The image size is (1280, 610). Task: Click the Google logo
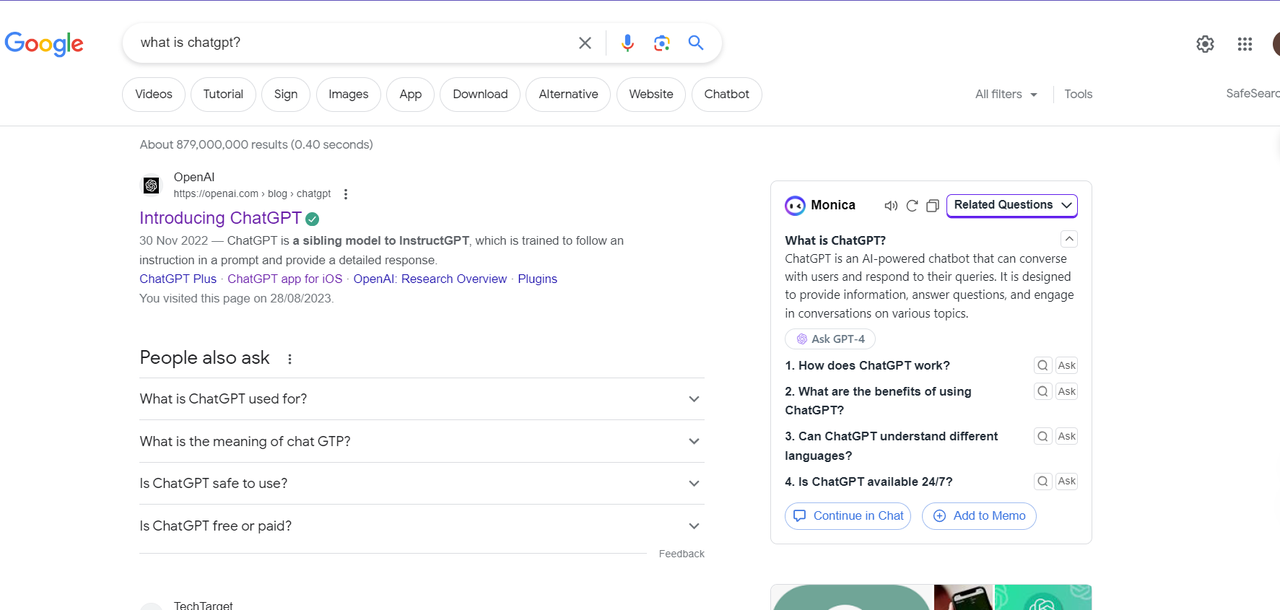pyautogui.click(x=44, y=44)
